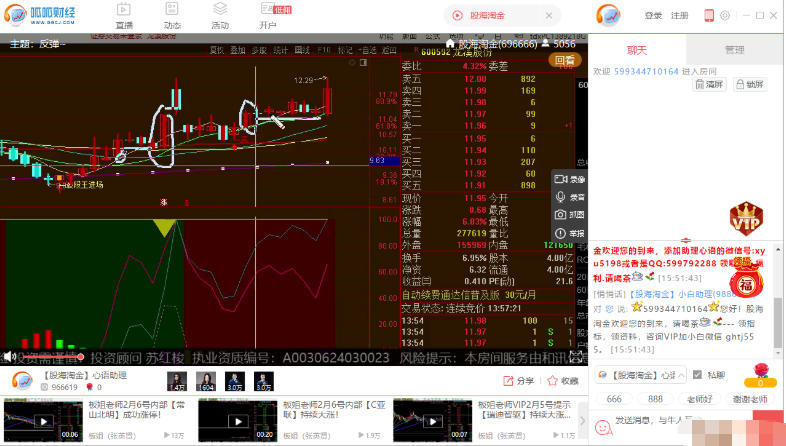This screenshot has width=786, height=446.
Task: Click the 谢谢老师 quick reply
Action: pyautogui.click(x=750, y=399)
